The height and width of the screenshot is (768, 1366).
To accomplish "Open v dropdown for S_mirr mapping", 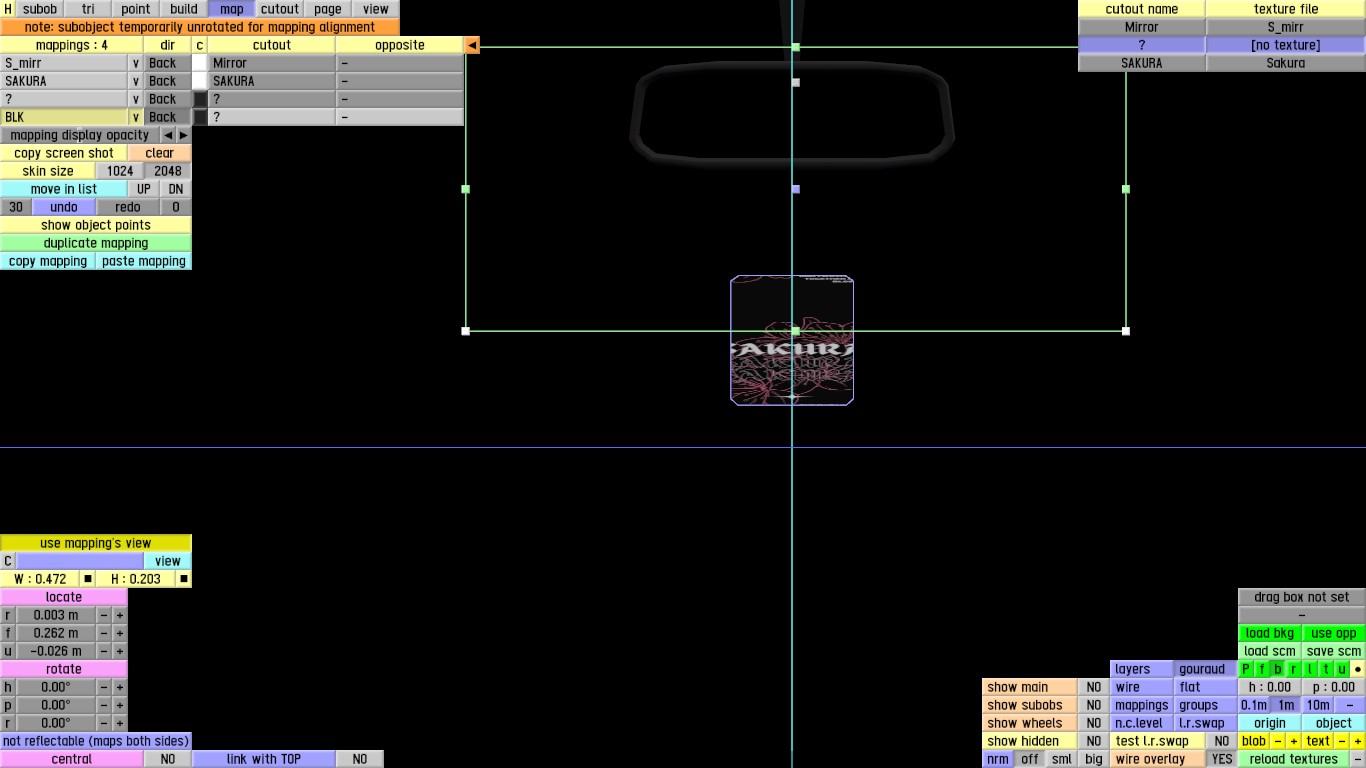I will (x=136, y=63).
